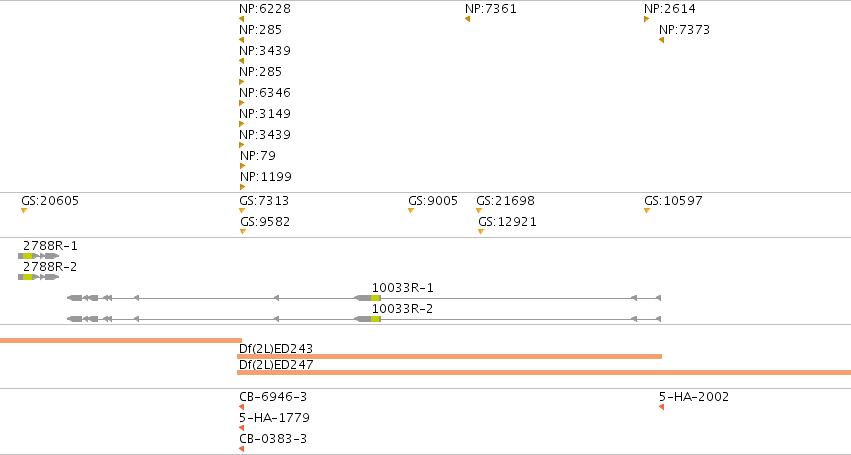The width and height of the screenshot is (851, 455).
Task: Click the Df(2L)ED247 orange deficiency bar
Action: (x=544, y=372)
